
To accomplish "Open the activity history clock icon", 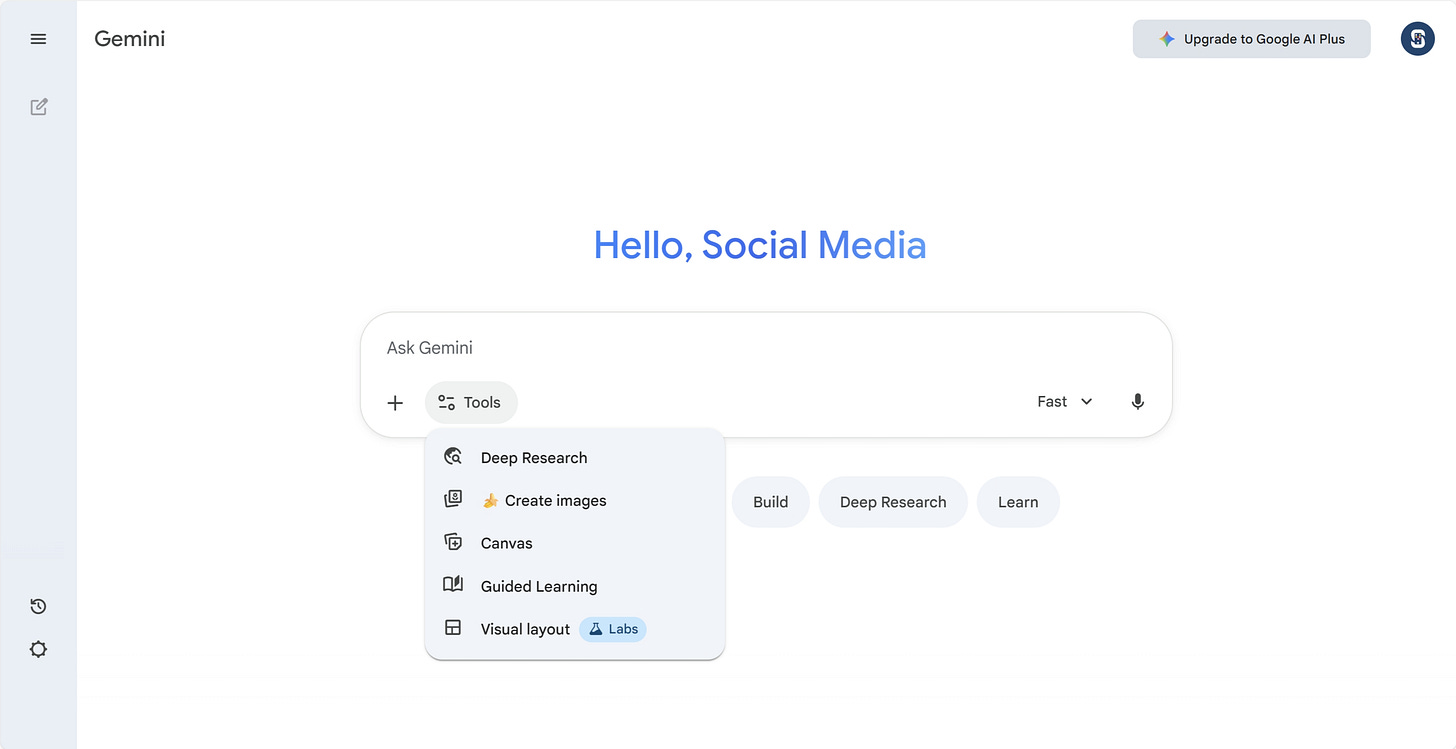I will 38,606.
